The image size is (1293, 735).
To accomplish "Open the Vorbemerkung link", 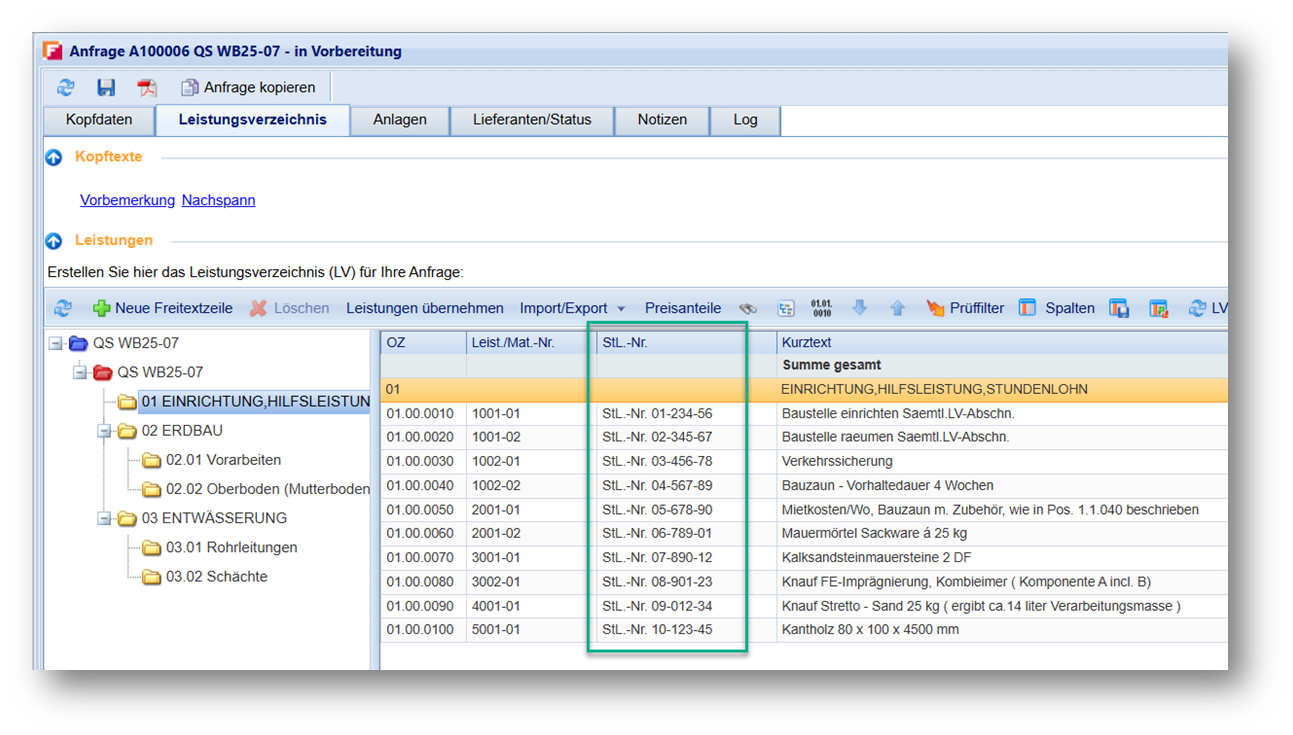I will point(127,200).
